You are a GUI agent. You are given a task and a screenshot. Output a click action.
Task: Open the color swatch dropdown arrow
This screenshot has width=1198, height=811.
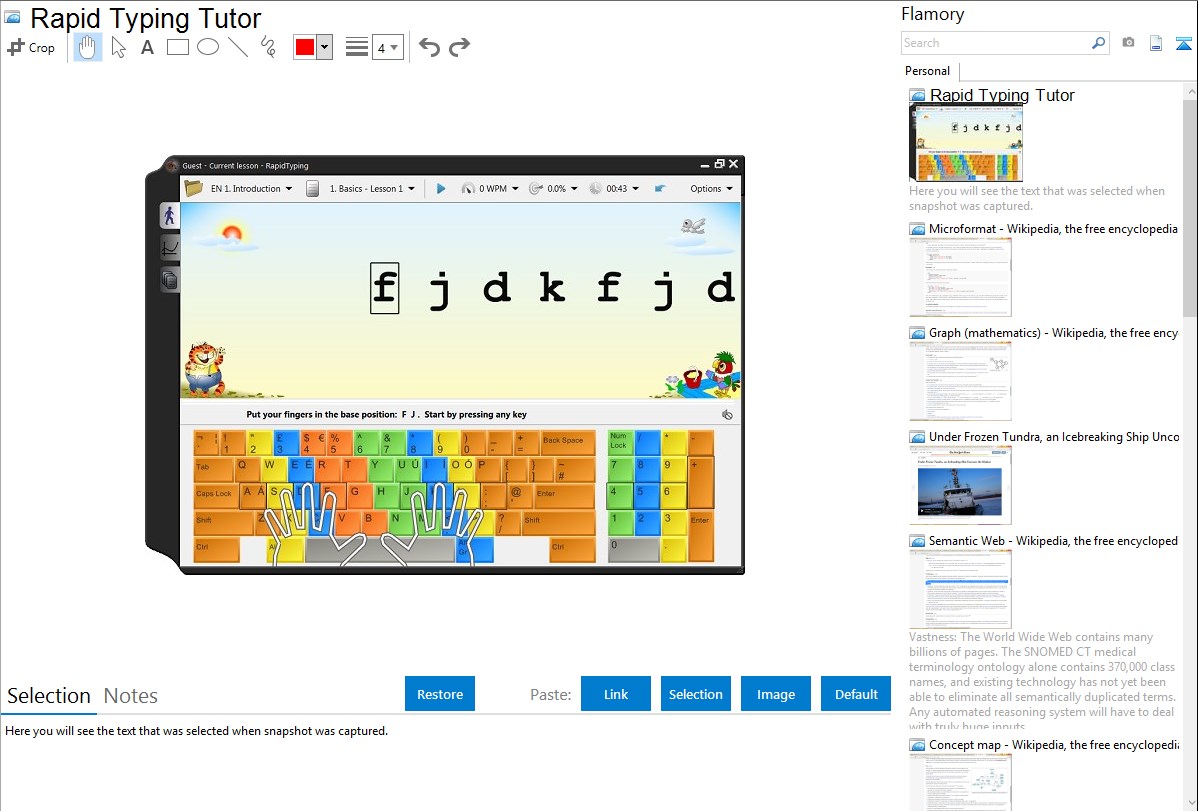point(325,47)
